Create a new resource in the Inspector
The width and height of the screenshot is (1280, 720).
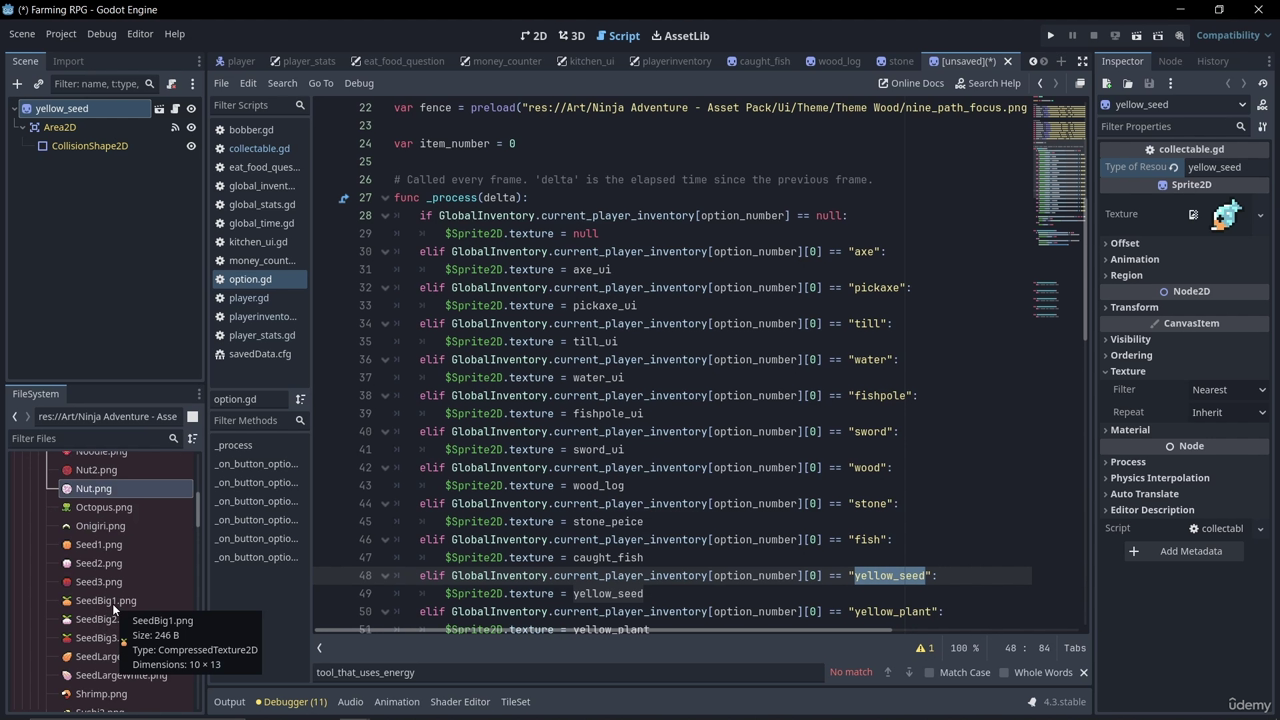point(1107,84)
